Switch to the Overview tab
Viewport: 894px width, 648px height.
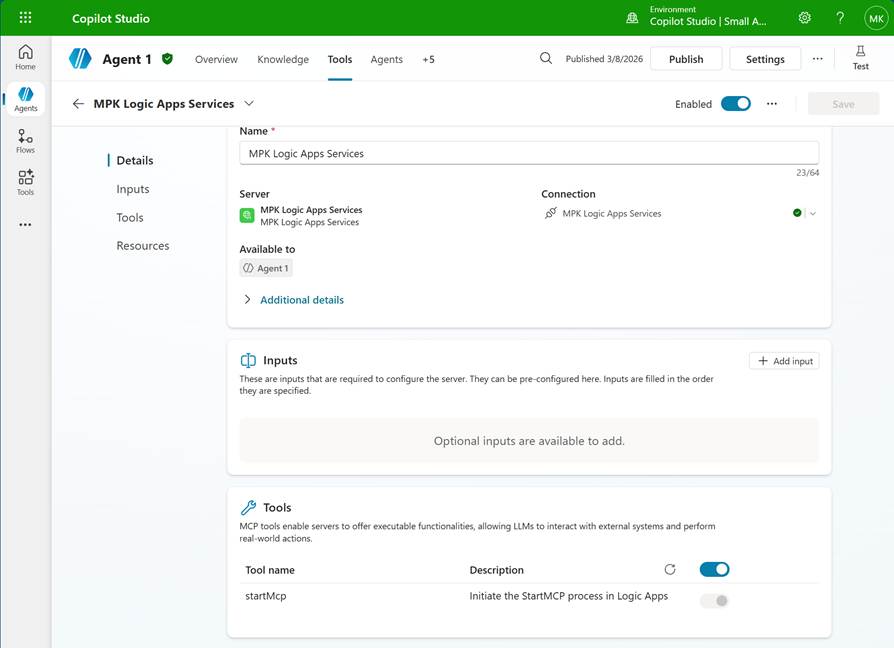(x=216, y=59)
